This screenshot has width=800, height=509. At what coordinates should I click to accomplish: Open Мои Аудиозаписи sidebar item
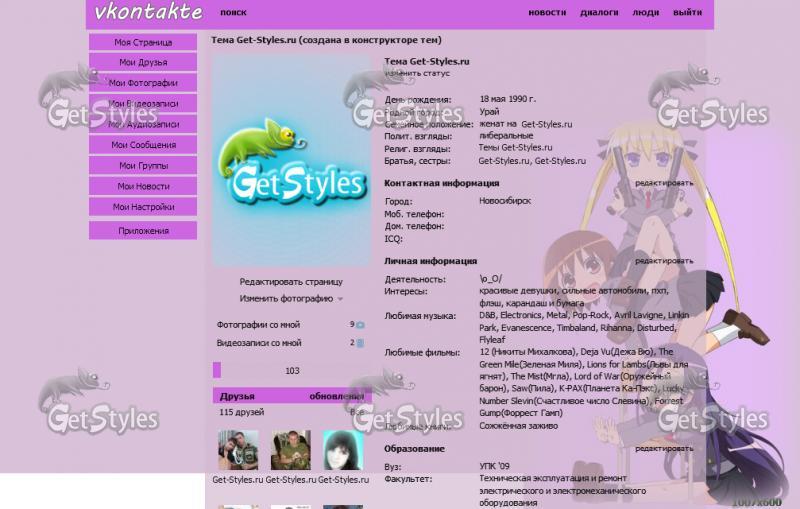pyautogui.click(x=143, y=124)
